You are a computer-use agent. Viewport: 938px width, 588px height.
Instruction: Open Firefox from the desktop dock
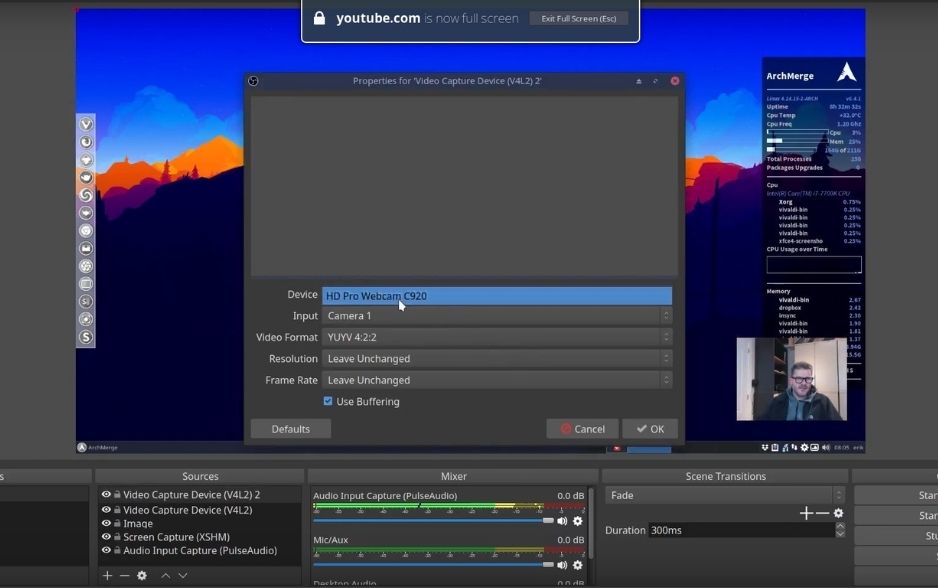click(x=86, y=142)
